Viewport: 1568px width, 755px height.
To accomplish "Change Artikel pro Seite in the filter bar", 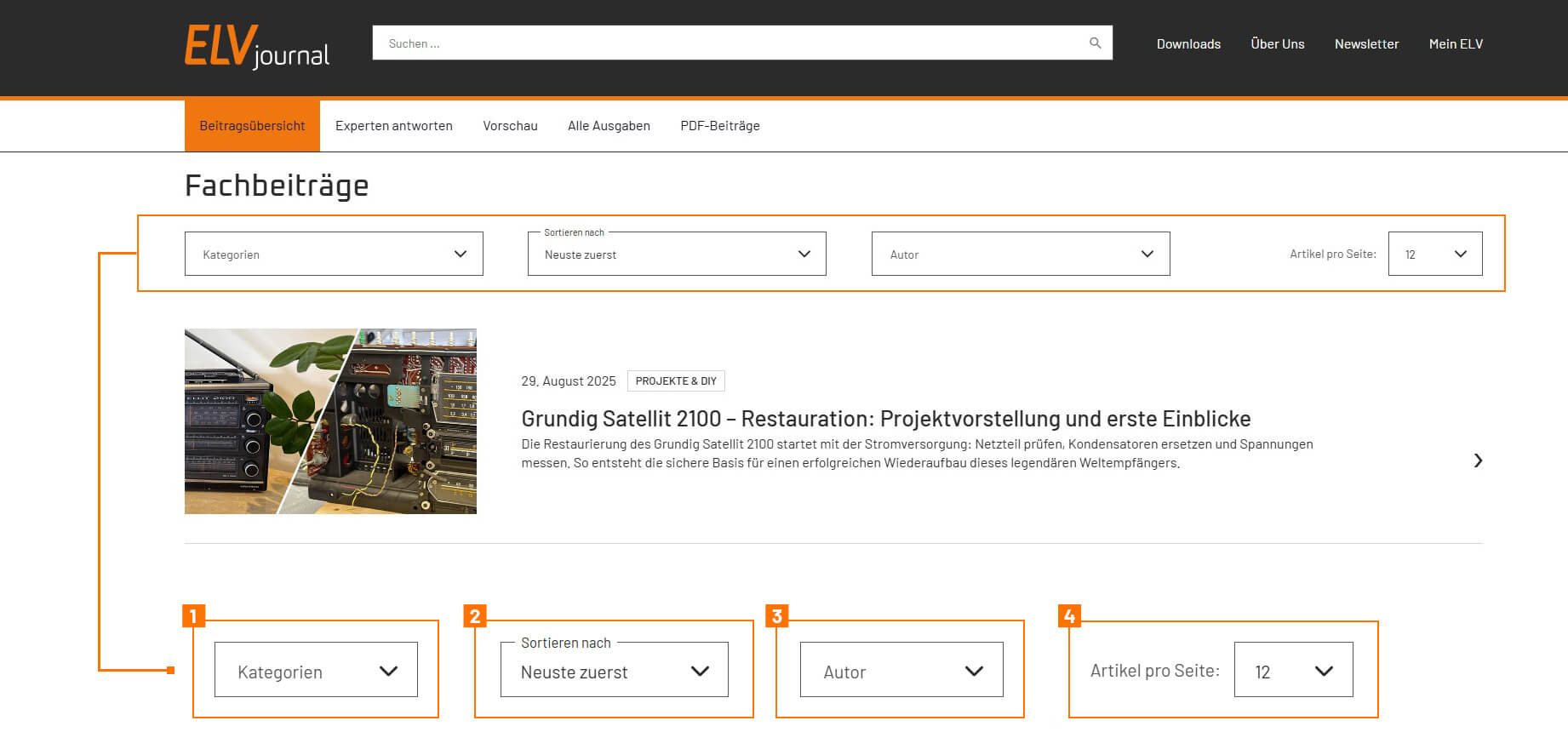I will [x=1434, y=254].
